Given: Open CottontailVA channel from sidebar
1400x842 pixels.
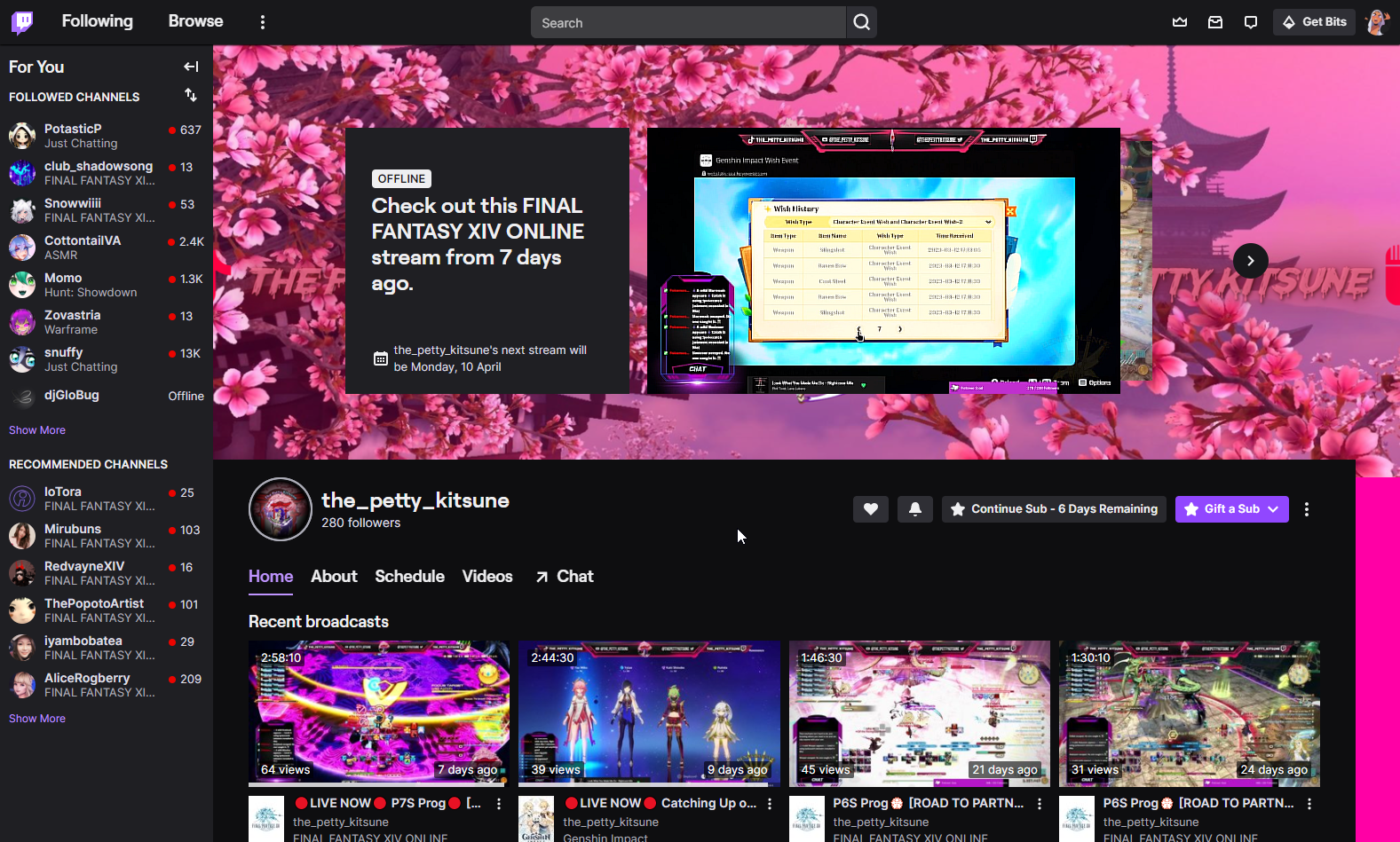Looking at the screenshot, I should click(x=107, y=248).
